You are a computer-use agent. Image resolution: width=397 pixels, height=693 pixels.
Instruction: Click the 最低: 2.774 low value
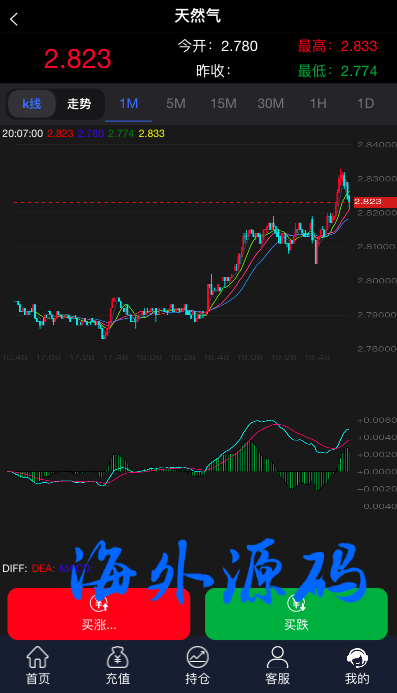[x=337, y=71]
